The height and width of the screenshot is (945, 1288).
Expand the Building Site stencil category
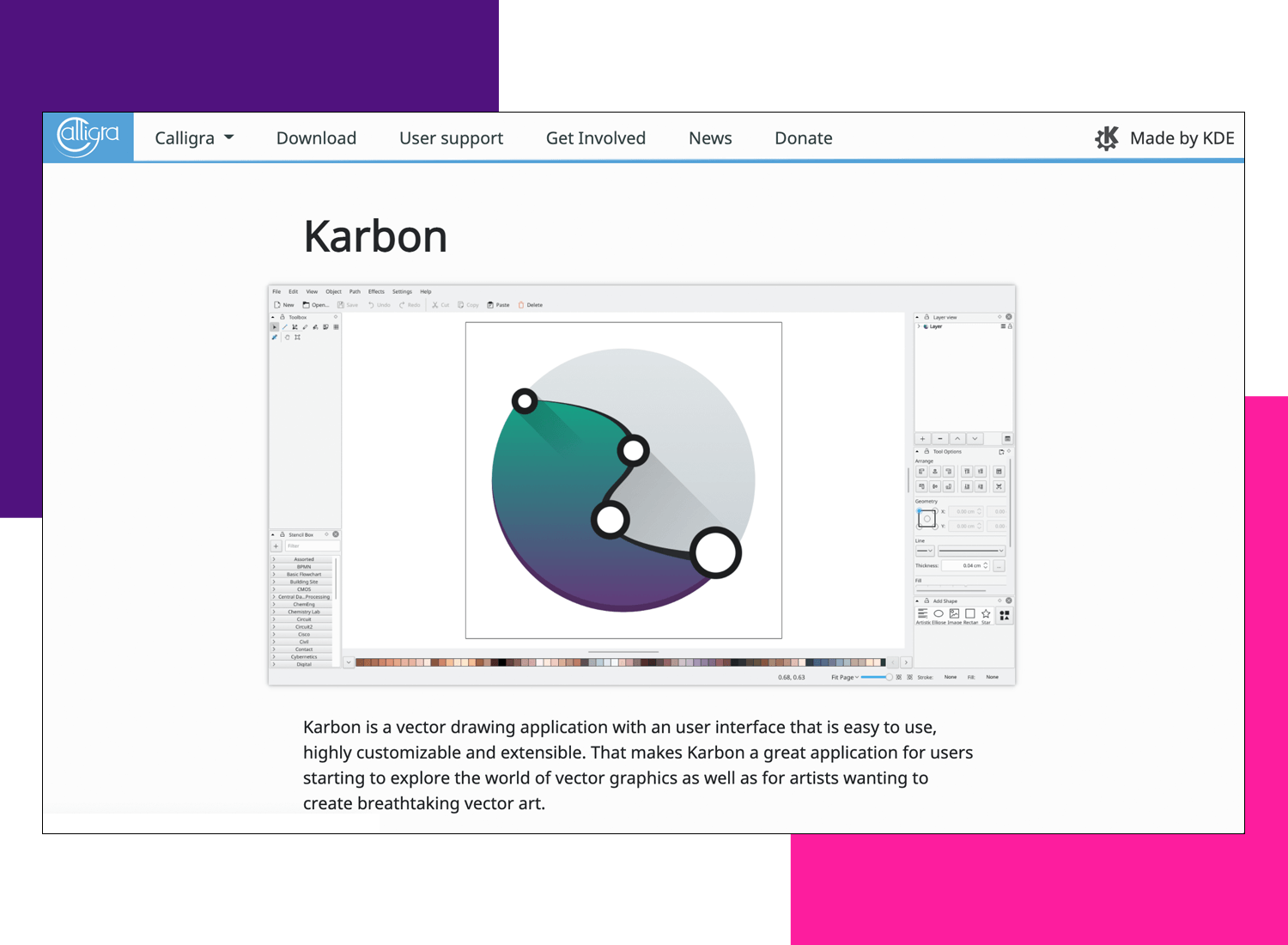pyautogui.click(x=303, y=582)
